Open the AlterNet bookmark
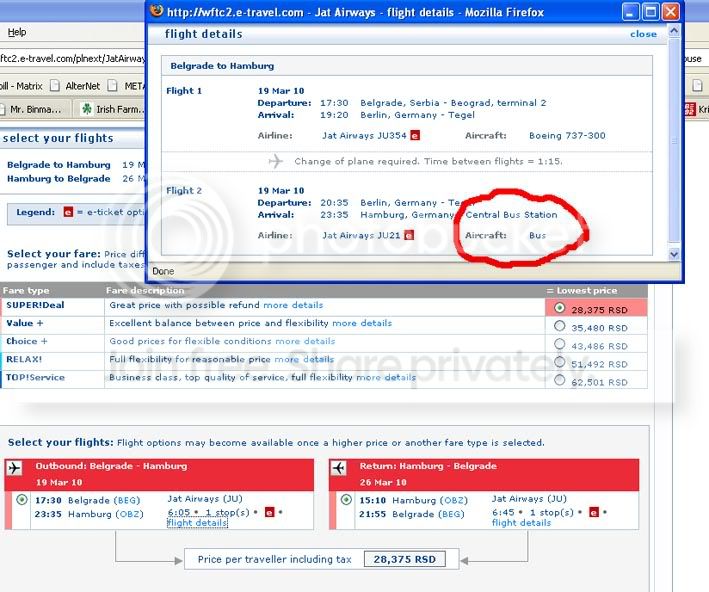Screen dimensions: 709x592 84,85
